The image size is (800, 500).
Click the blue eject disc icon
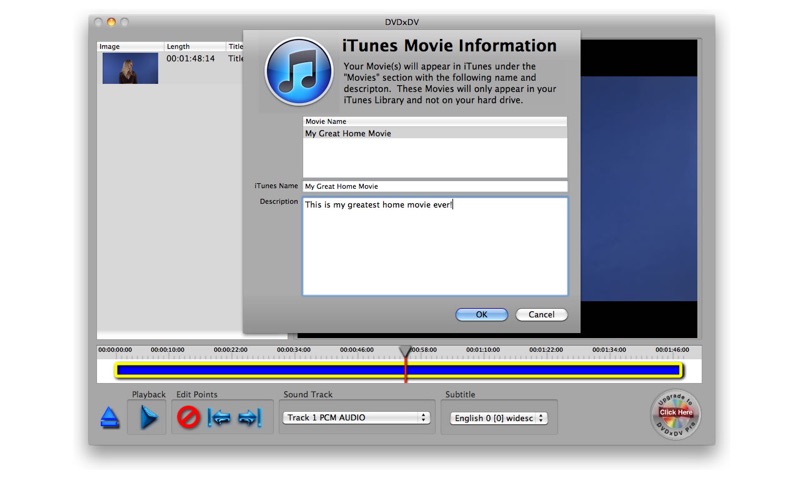click(x=110, y=417)
